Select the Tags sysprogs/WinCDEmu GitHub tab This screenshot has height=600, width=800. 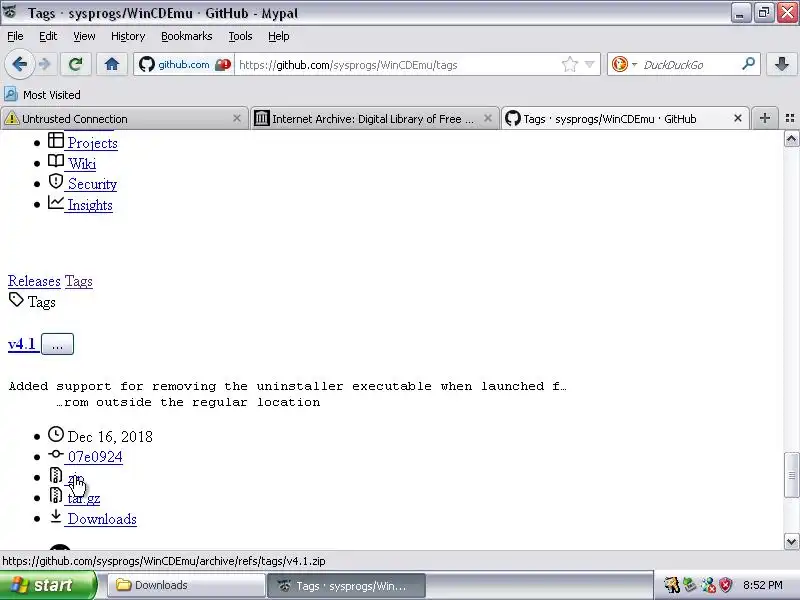(625, 119)
